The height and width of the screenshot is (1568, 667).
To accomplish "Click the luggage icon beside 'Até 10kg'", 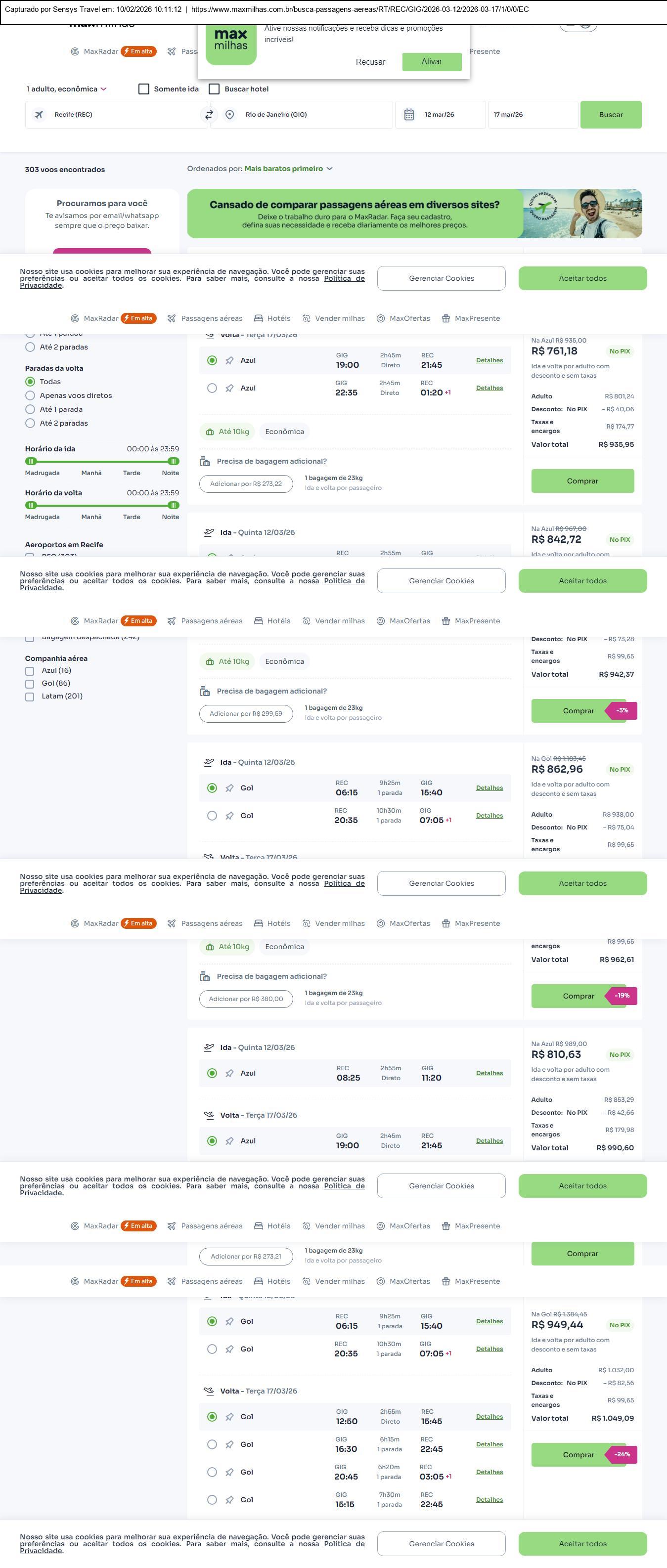I will pyautogui.click(x=209, y=432).
